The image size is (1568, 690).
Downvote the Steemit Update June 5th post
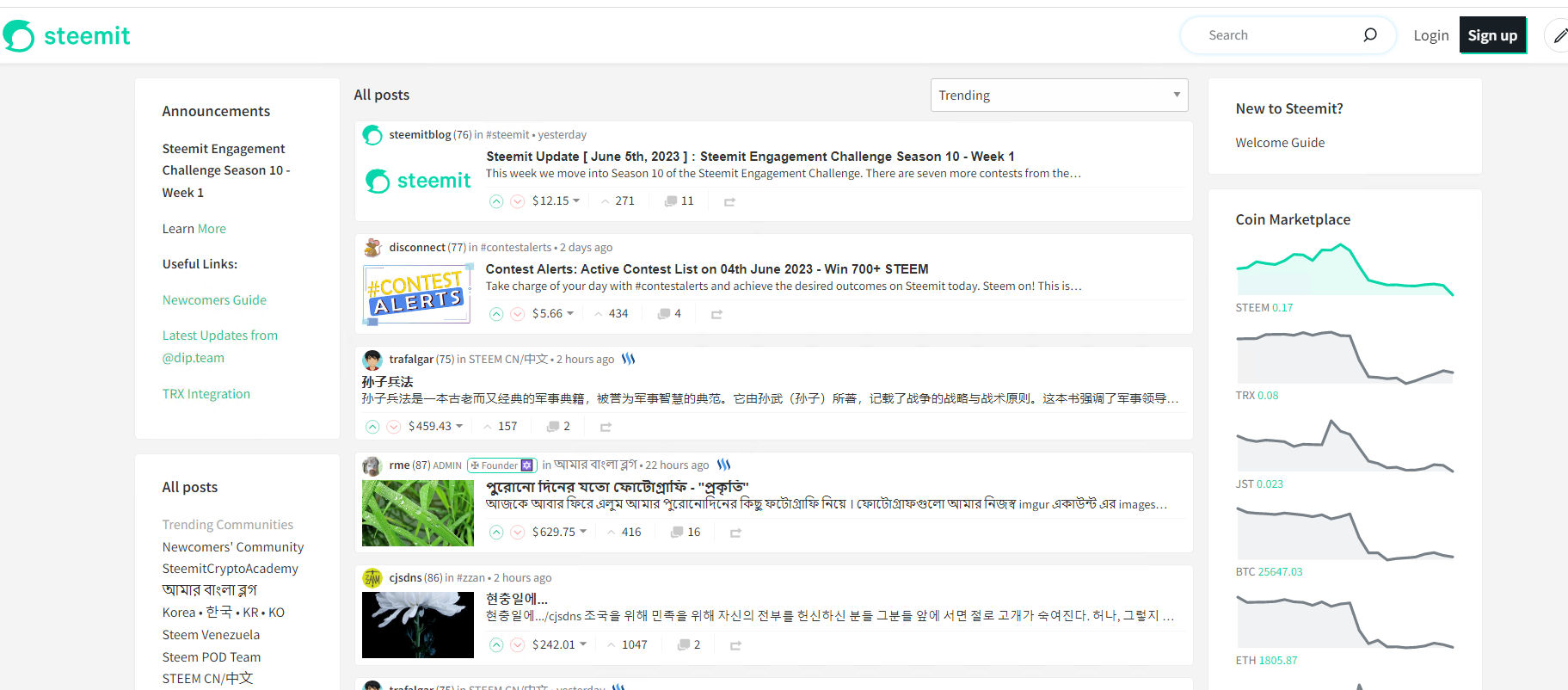pyautogui.click(x=518, y=201)
